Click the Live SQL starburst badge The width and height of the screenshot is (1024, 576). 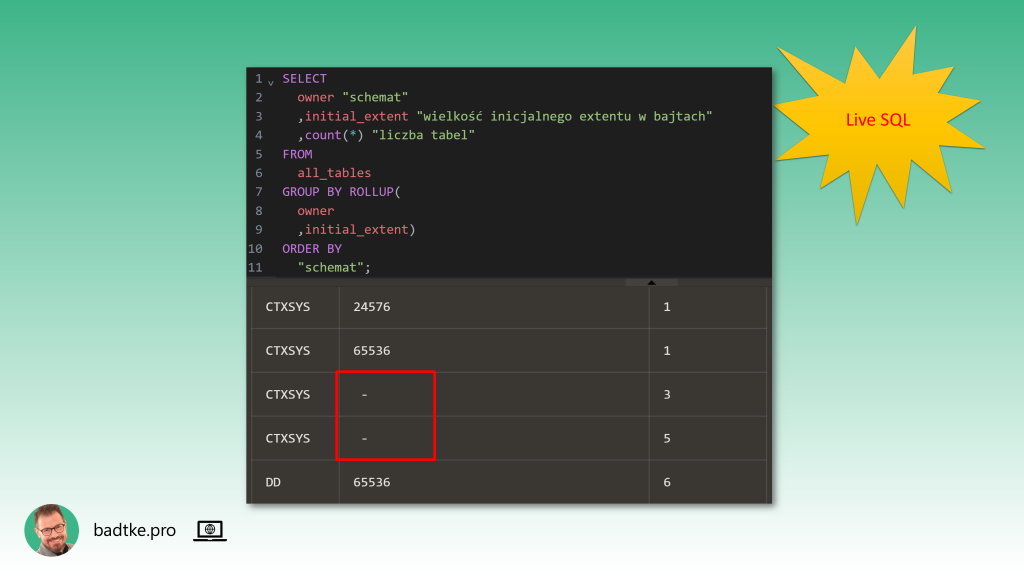[x=878, y=120]
